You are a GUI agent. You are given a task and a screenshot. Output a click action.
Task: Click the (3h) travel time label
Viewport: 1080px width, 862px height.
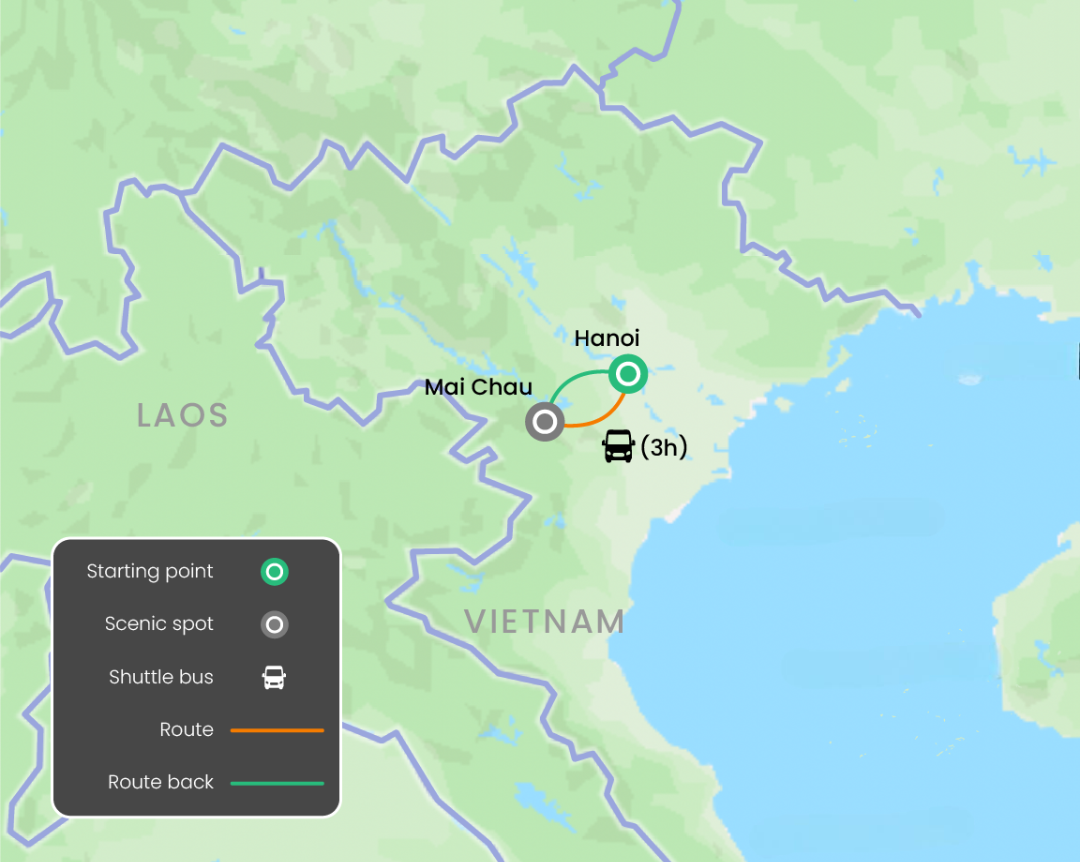[x=664, y=447]
